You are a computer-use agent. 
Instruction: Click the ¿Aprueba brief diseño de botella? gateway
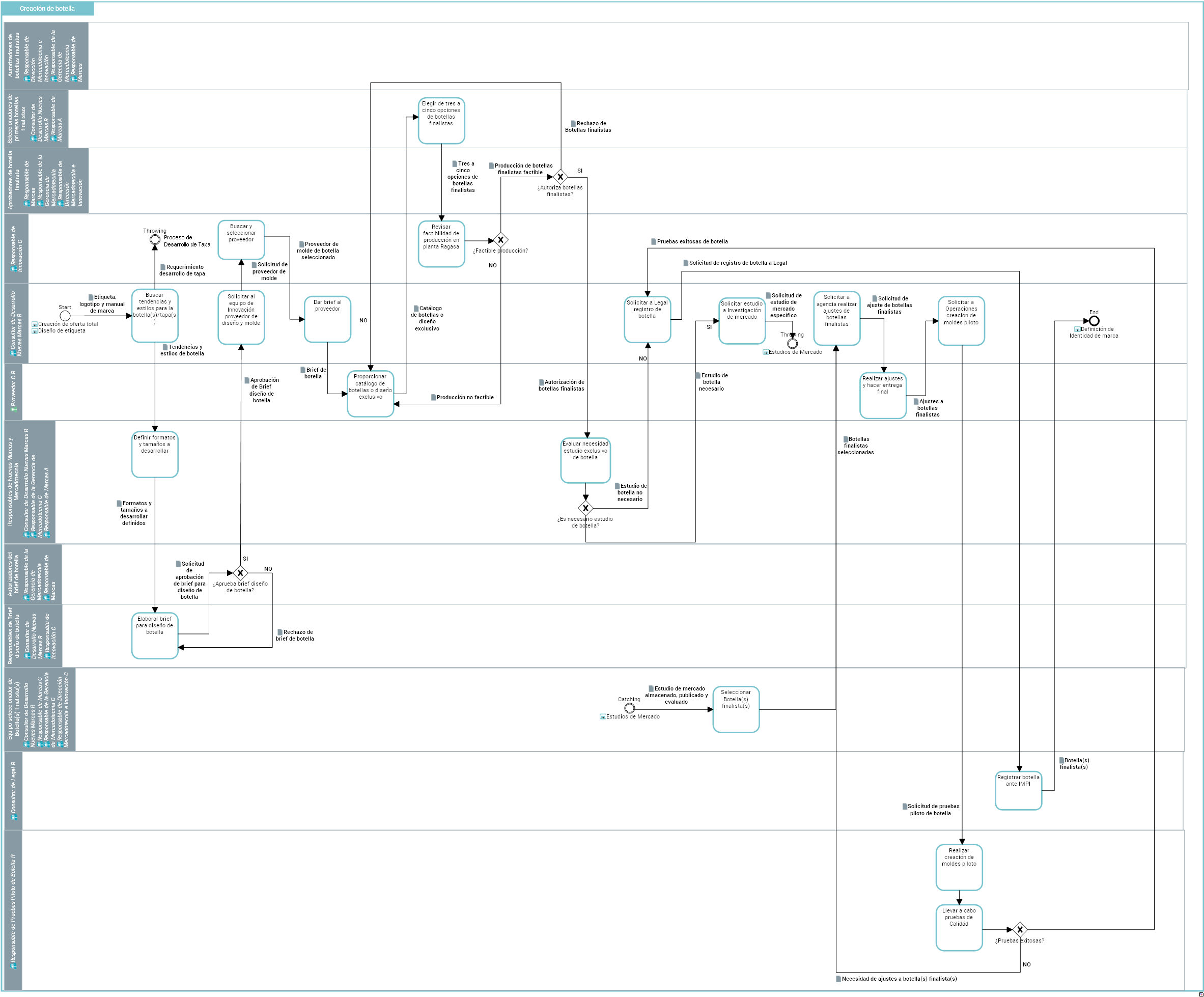(241, 573)
